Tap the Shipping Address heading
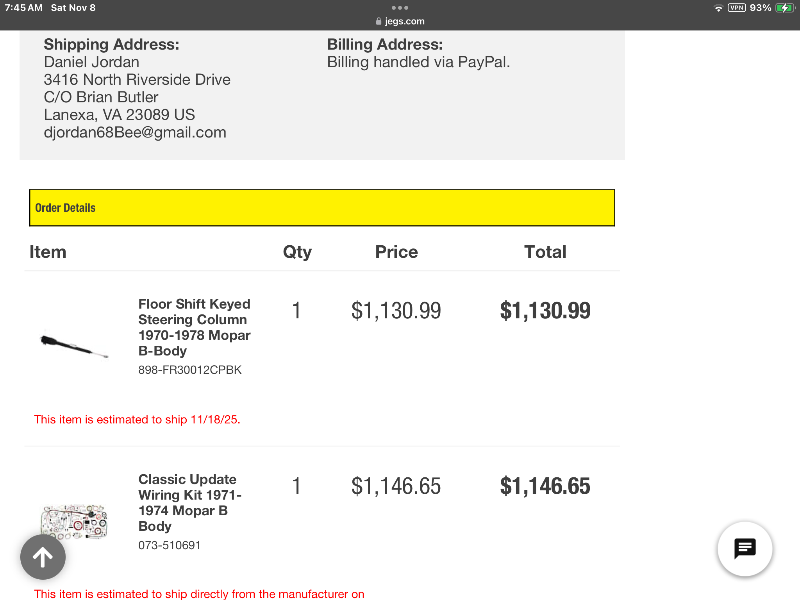 pyautogui.click(x=111, y=45)
